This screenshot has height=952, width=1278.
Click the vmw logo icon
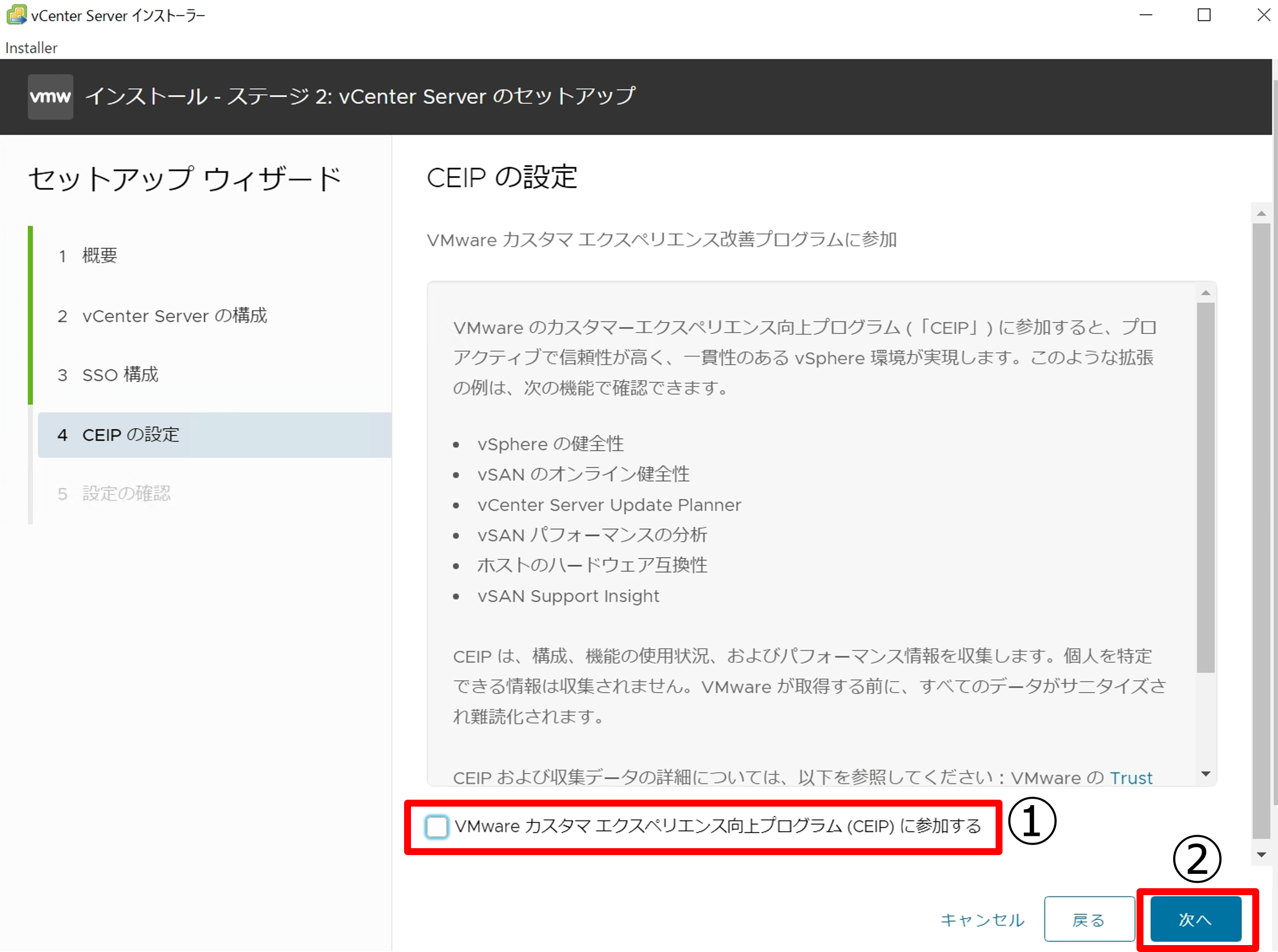coord(51,96)
